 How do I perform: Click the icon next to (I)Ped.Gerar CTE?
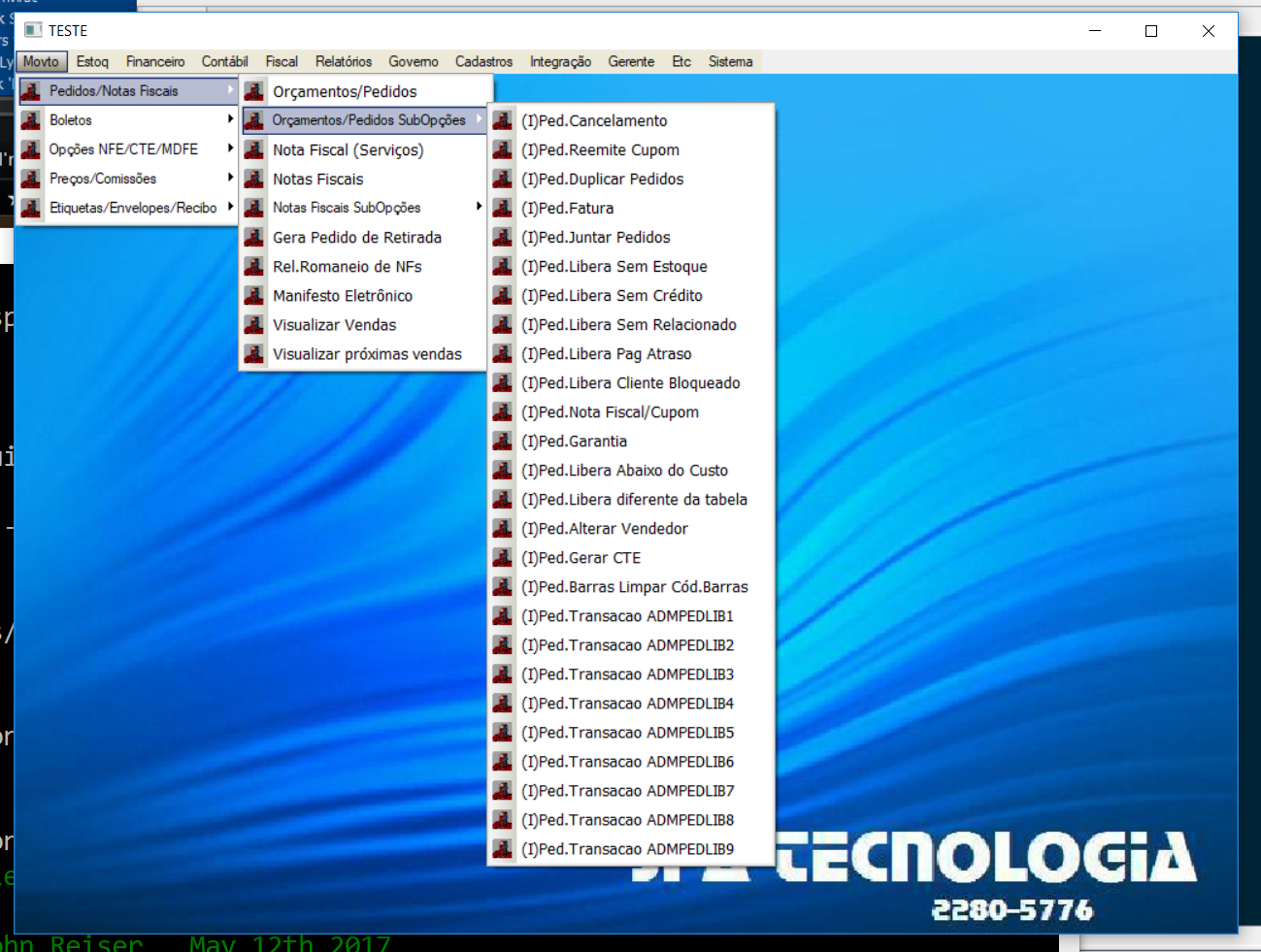click(503, 557)
